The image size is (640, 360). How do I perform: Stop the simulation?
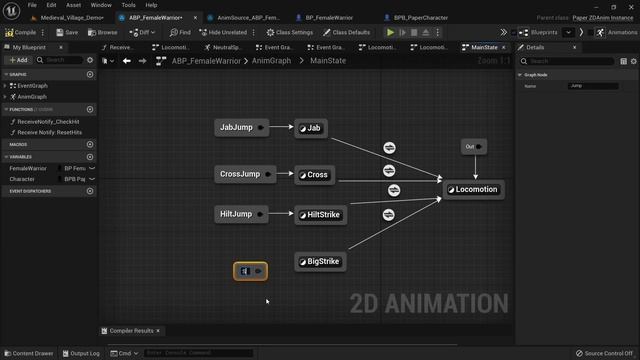(x=414, y=32)
